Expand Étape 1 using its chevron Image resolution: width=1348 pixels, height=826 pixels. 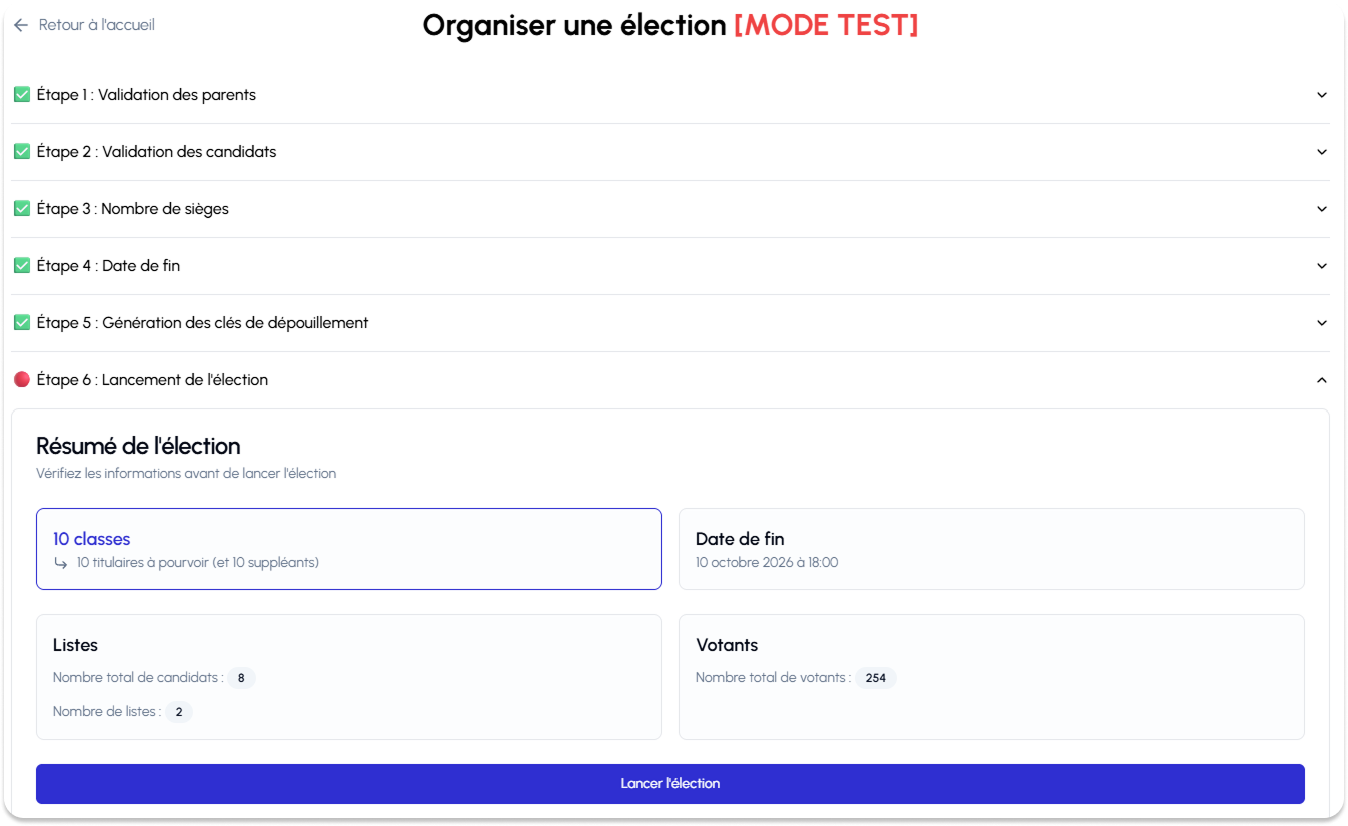(x=1322, y=95)
